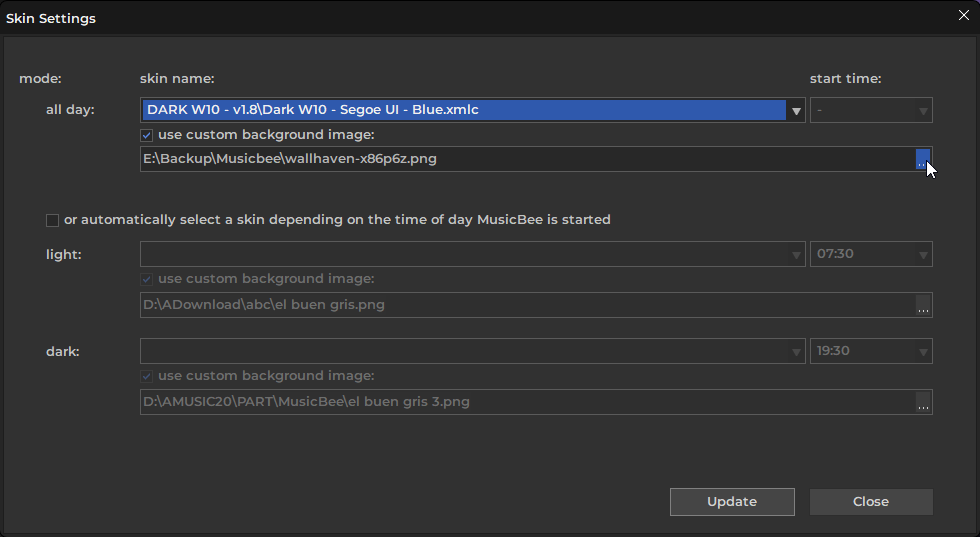
Task: Open the 07:30 start time dropdown
Action: pyautogui.click(x=871, y=254)
